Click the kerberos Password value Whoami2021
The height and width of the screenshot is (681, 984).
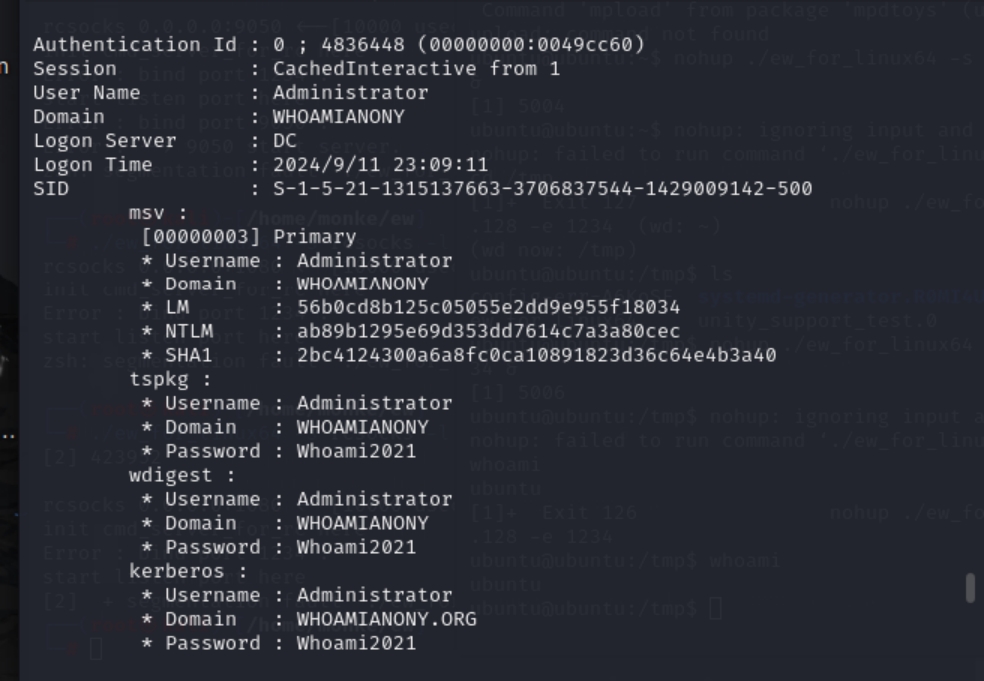356,643
